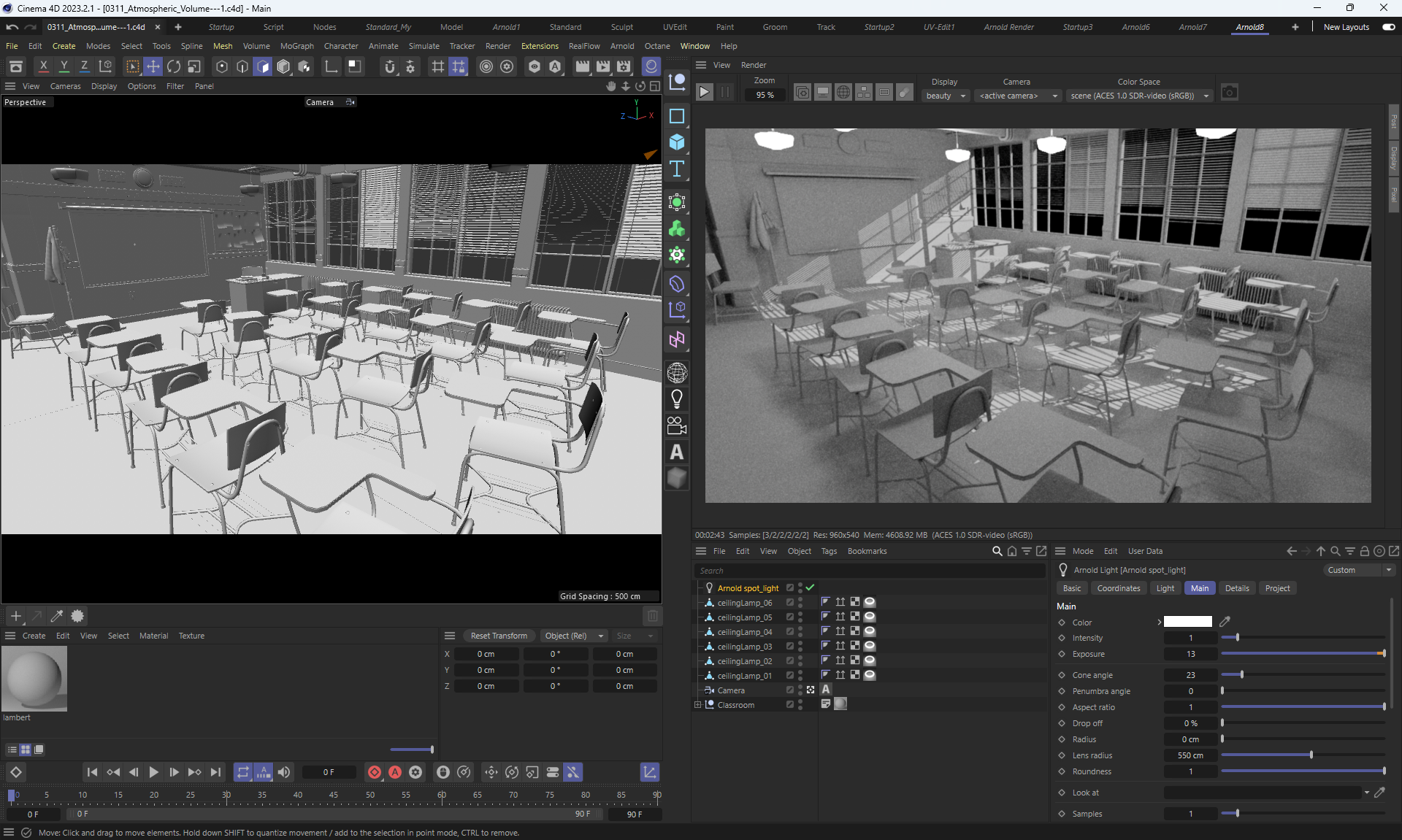This screenshot has height=840, width=1402.
Task: Click the white Color swatch of the light
Action: 1187,622
